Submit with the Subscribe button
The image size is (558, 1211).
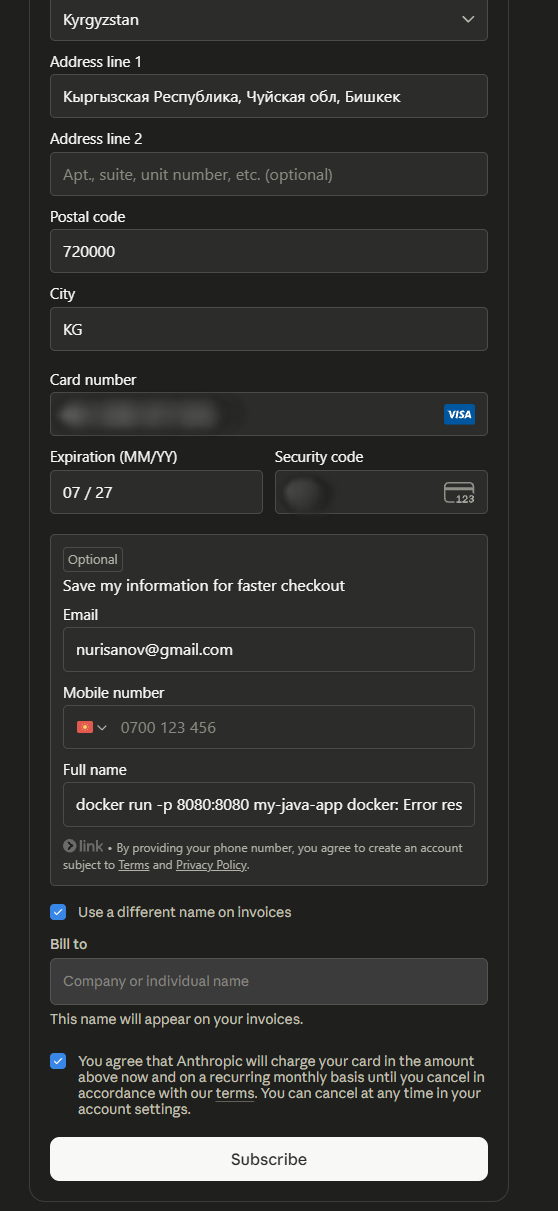coord(269,1159)
